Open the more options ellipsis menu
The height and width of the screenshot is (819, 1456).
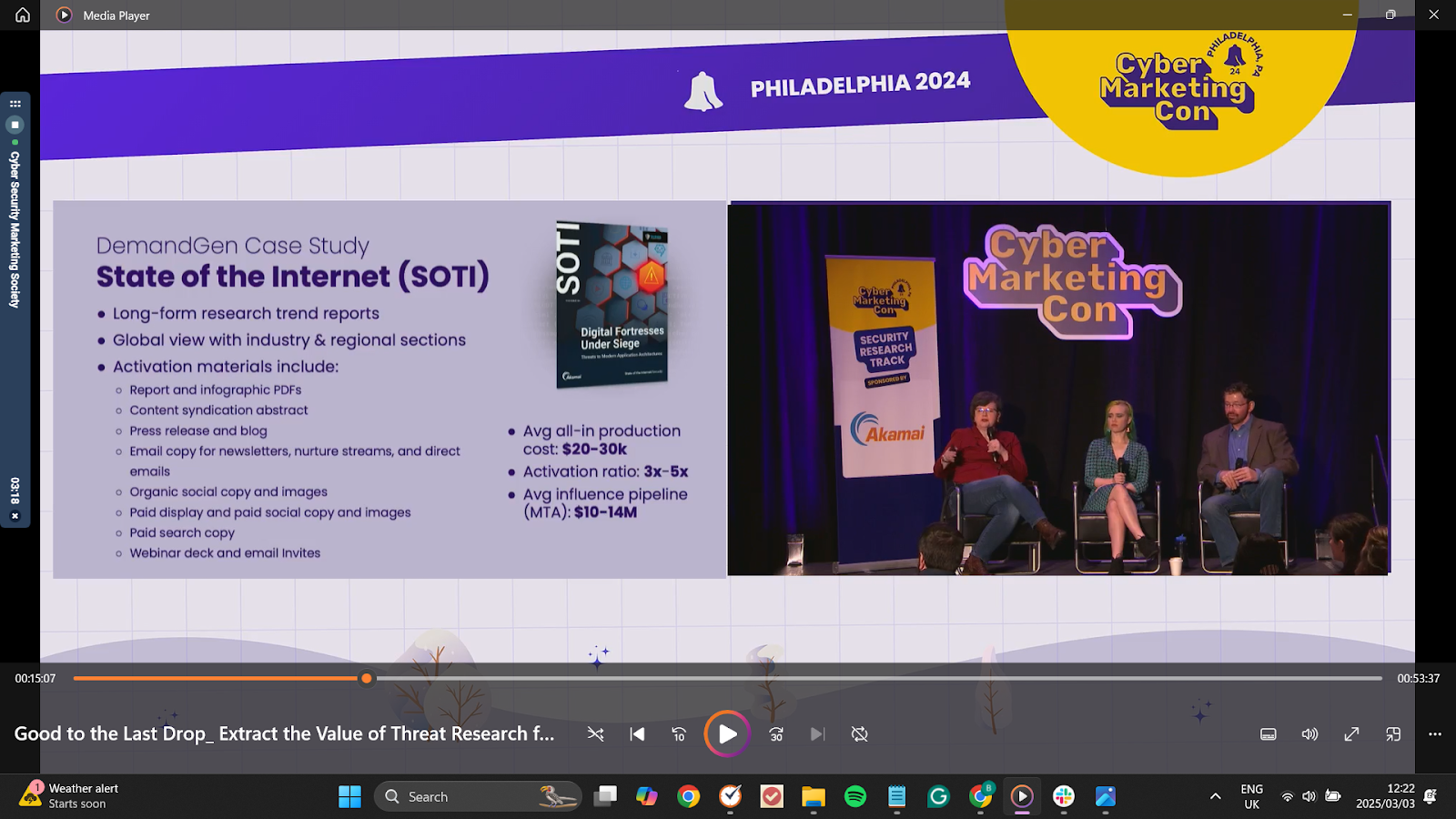point(1435,733)
